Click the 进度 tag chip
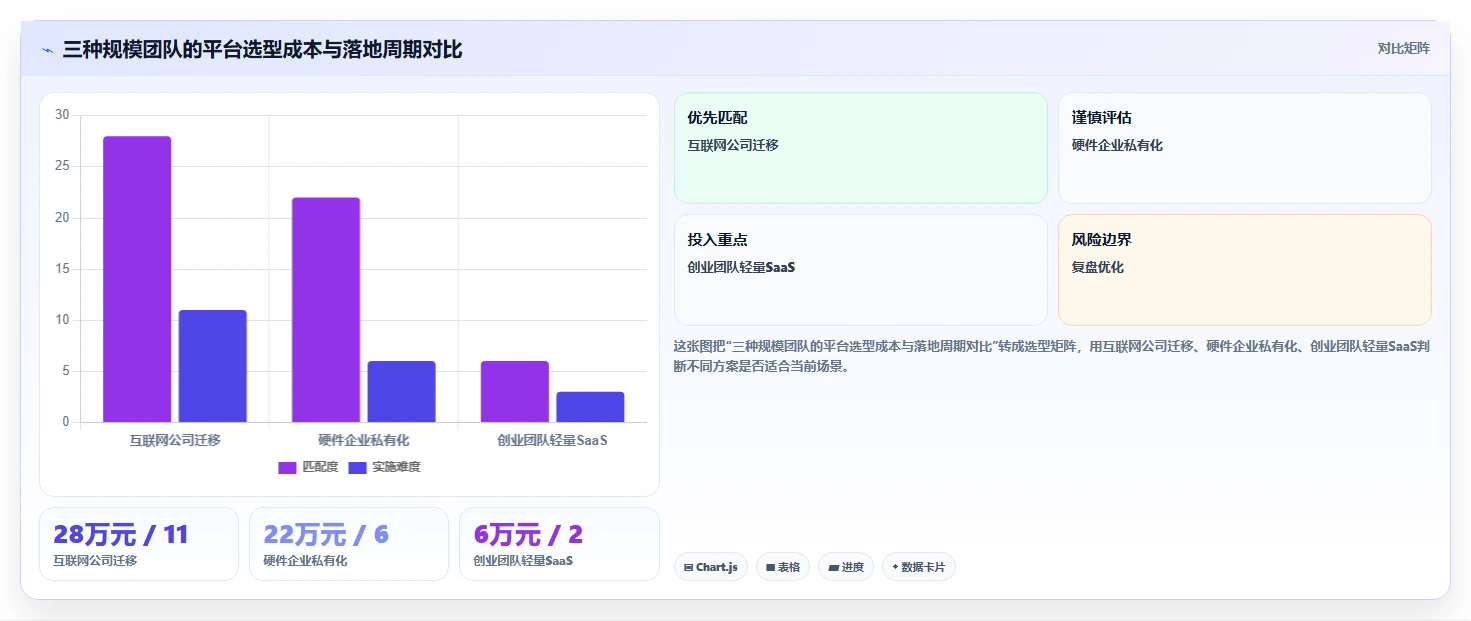This screenshot has width=1471, height=621. pyautogui.click(x=846, y=567)
